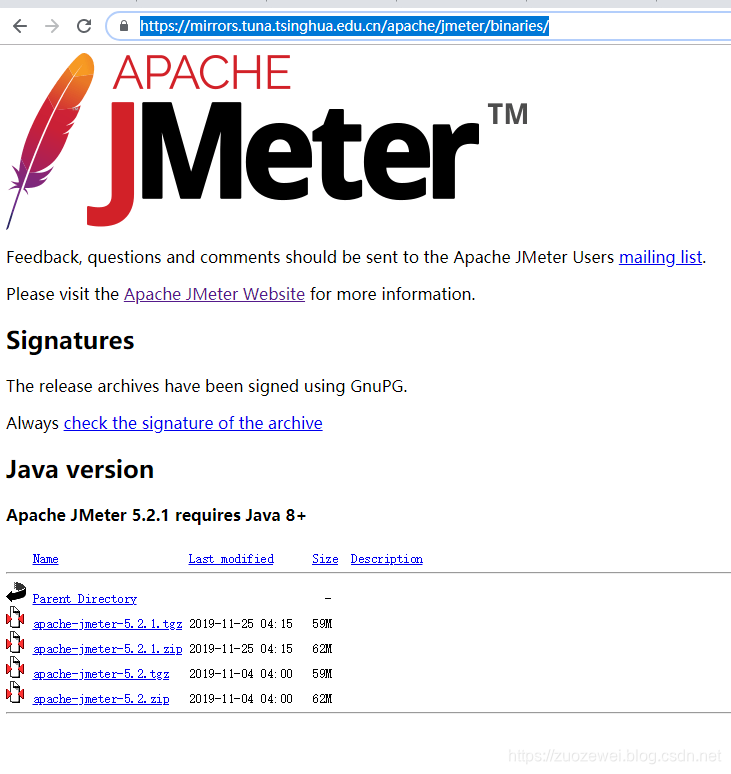Download apache-jmeter-5.2.1.zip
This screenshot has height=774, width=731.
click(x=107, y=649)
